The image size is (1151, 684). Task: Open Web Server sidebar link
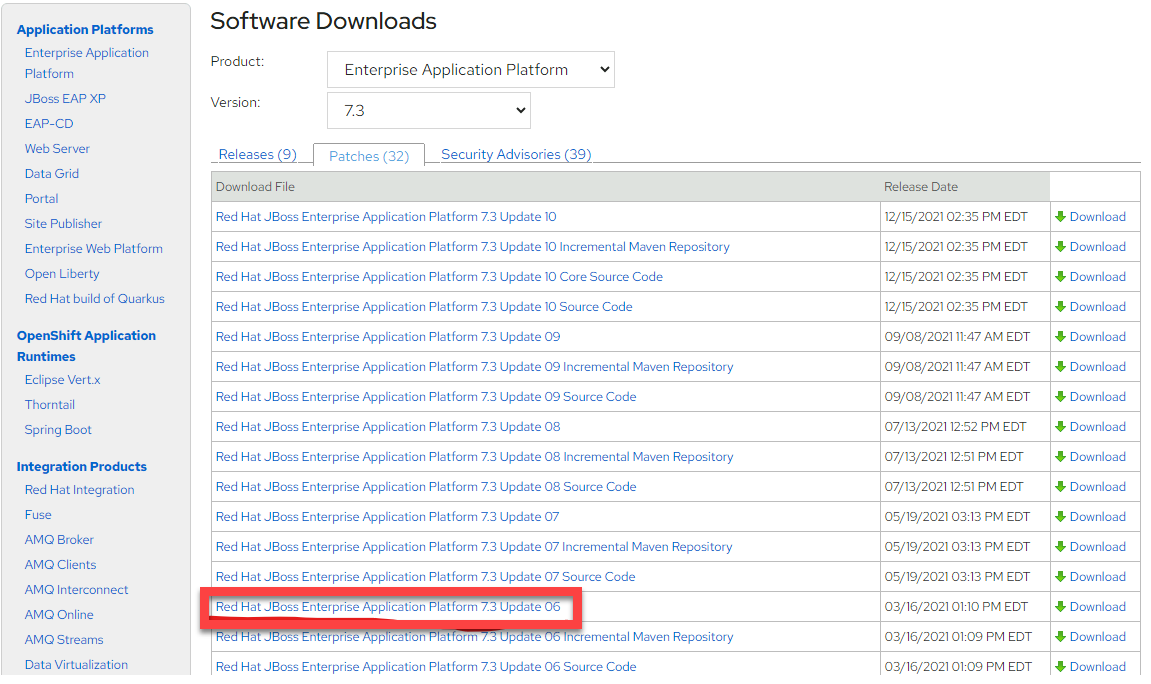(57, 148)
